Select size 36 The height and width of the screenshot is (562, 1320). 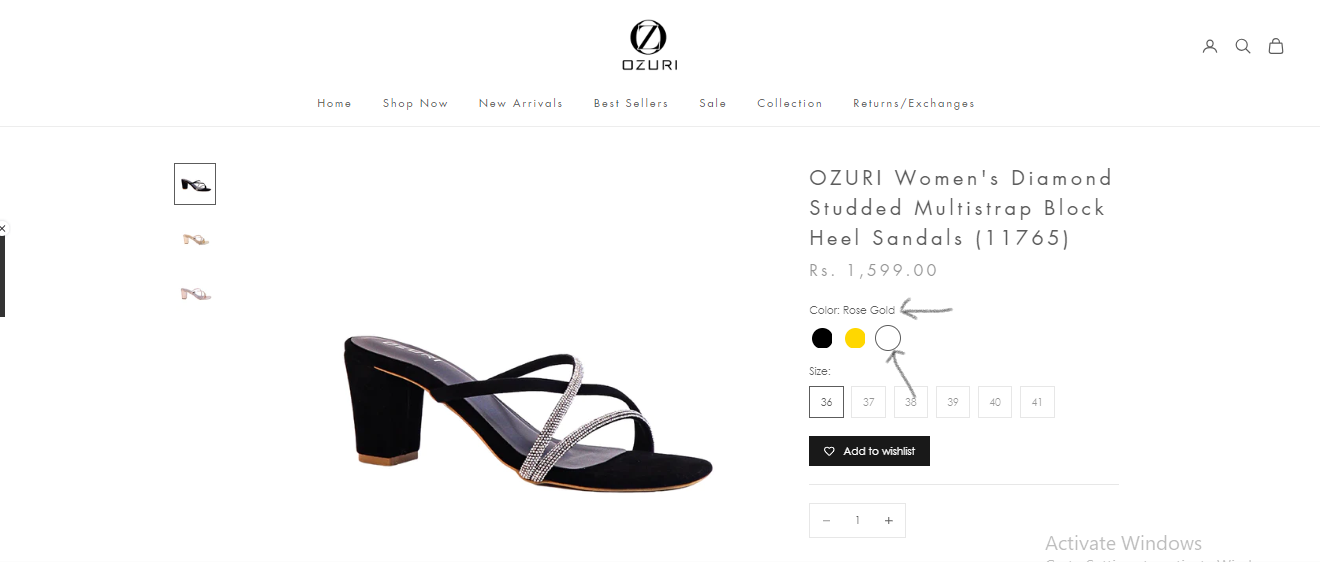tap(826, 402)
